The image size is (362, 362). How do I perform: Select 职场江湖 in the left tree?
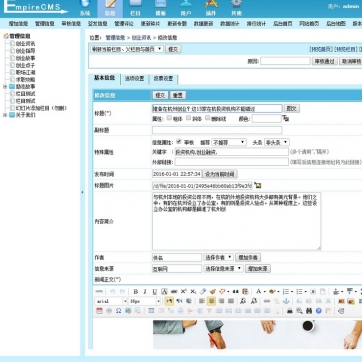pos(25,72)
